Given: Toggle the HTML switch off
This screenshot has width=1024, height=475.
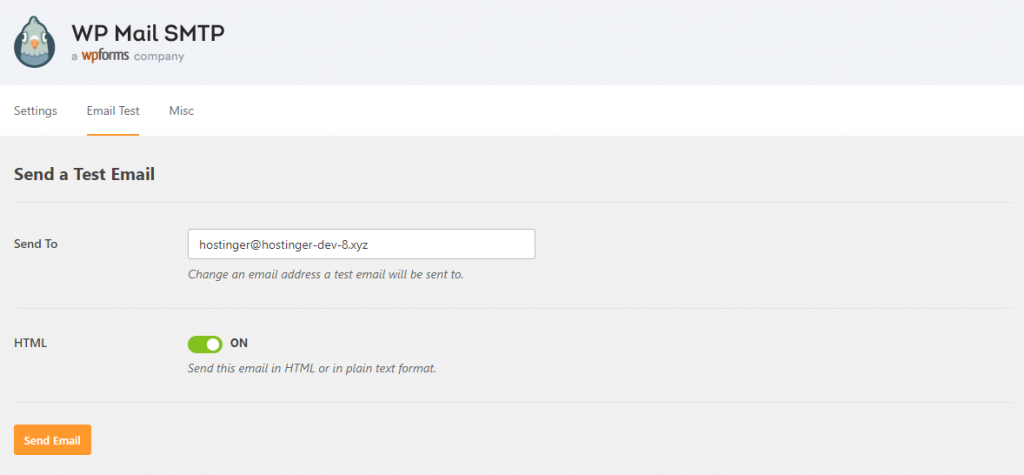Looking at the screenshot, I should [x=205, y=344].
